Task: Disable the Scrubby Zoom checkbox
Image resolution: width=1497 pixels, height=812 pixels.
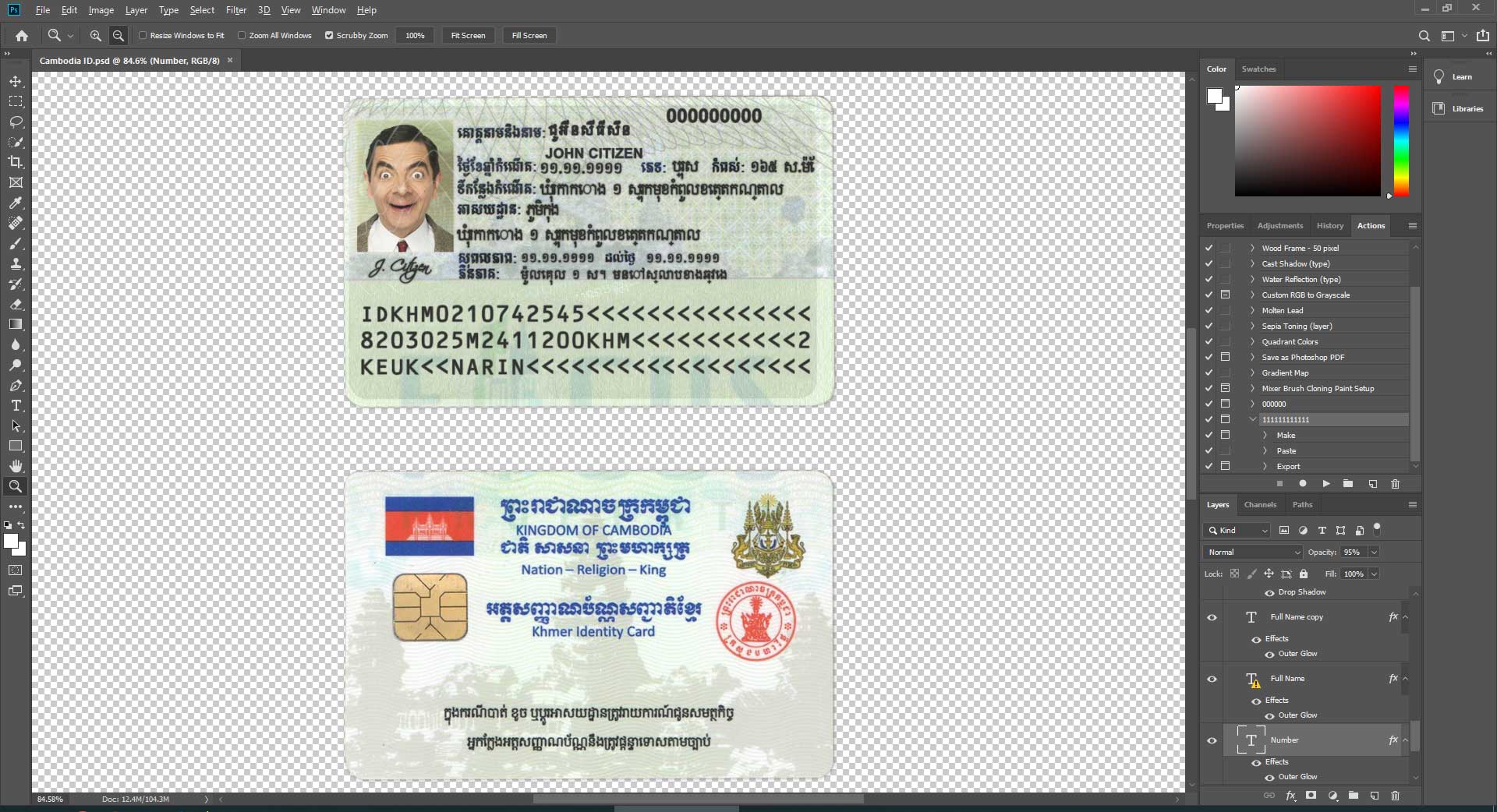Action: tap(330, 35)
